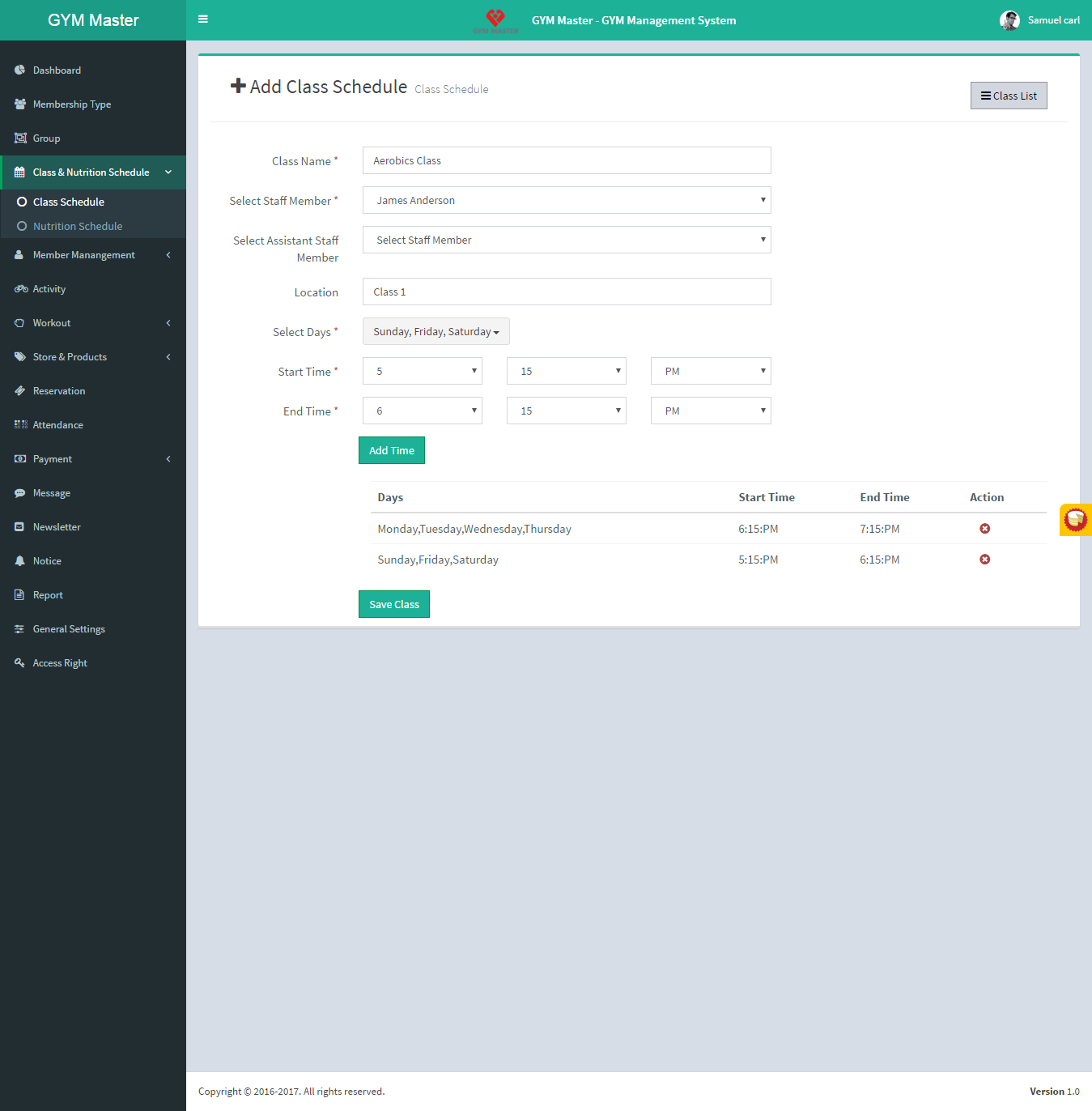
Task: Open the Select Assistant Staff Member dropdown
Action: coord(567,240)
